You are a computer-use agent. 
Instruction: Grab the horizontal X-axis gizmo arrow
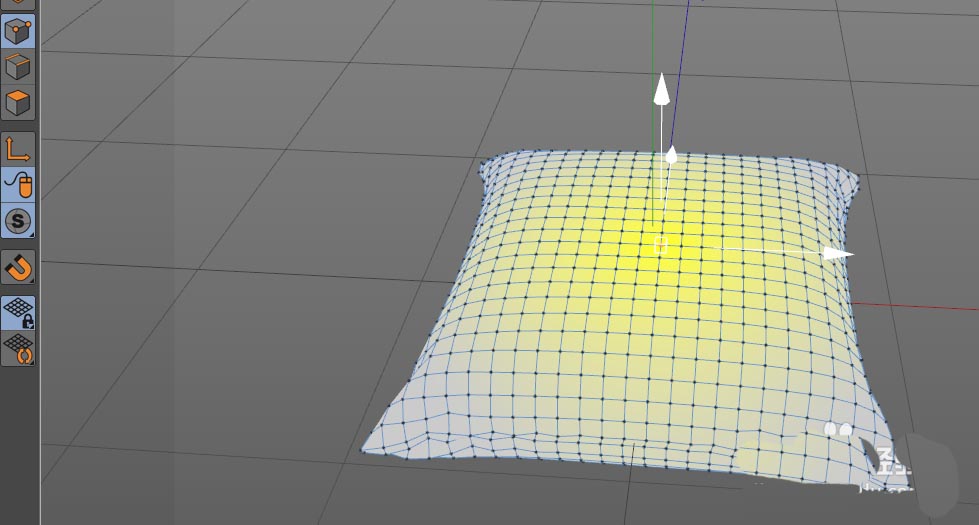838,253
